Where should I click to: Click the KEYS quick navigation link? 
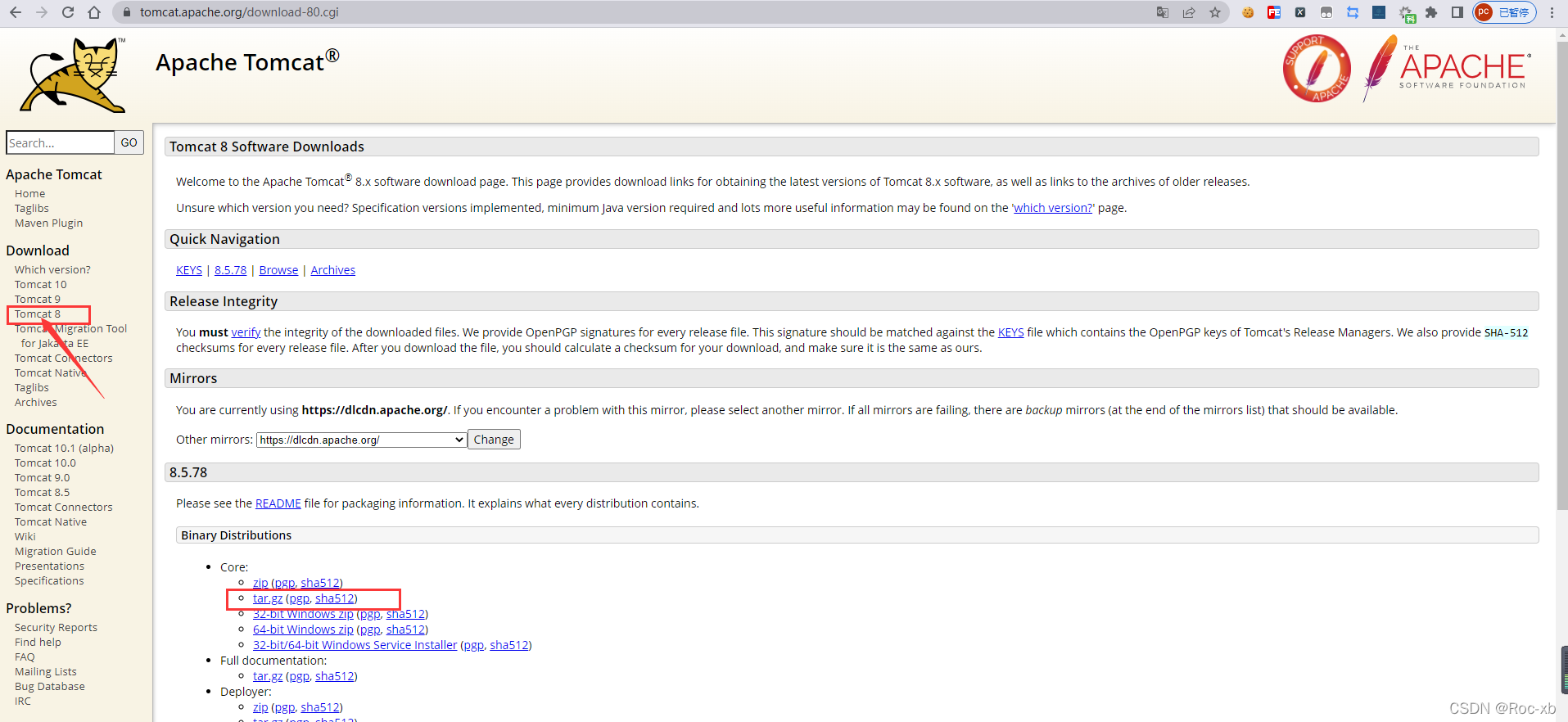(189, 270)
